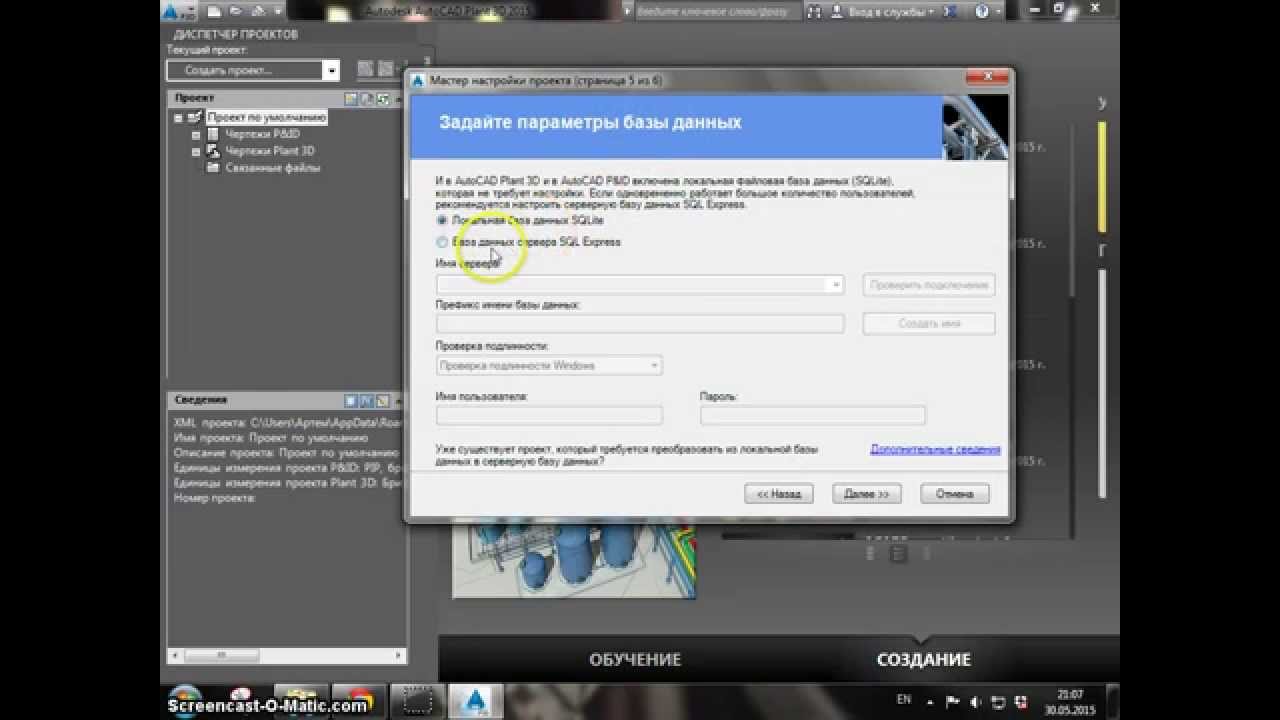
Task: Click the second icon in the Проект panel header
Action: [367, 98]
